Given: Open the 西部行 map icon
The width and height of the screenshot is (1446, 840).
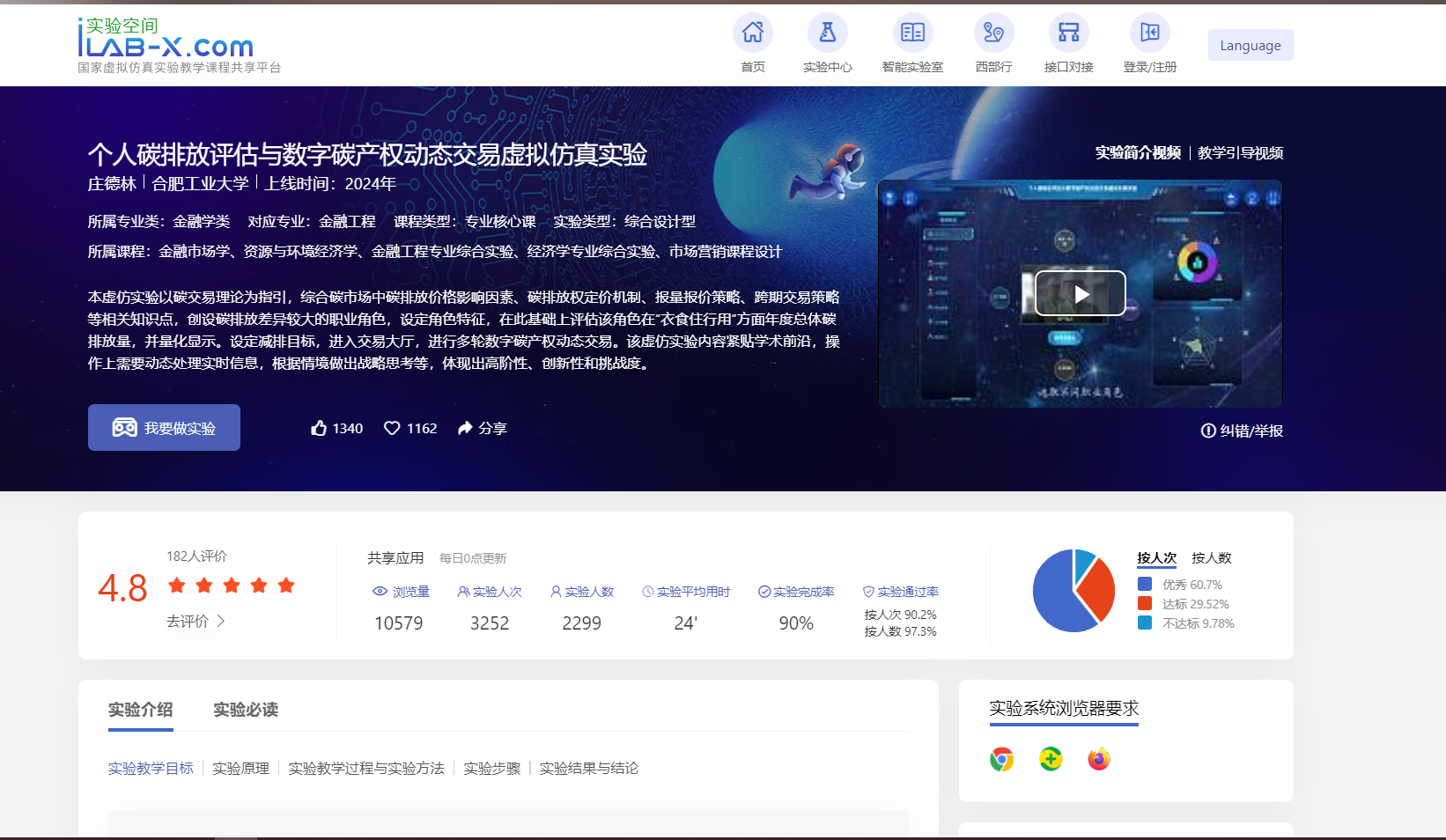Looking at the screenshot, I should (x=993, y=33).
